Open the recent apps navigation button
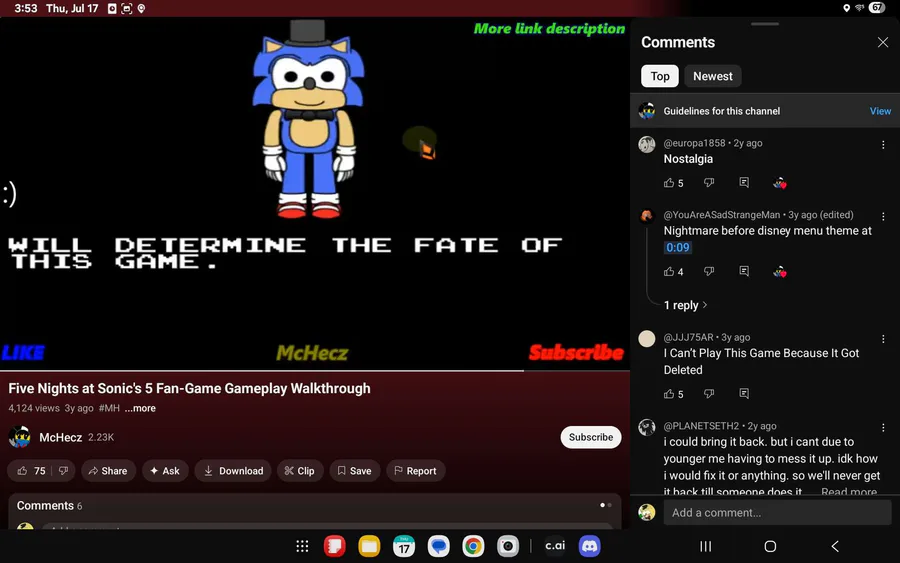Screen dimensions: 900x563 [705, 546]
